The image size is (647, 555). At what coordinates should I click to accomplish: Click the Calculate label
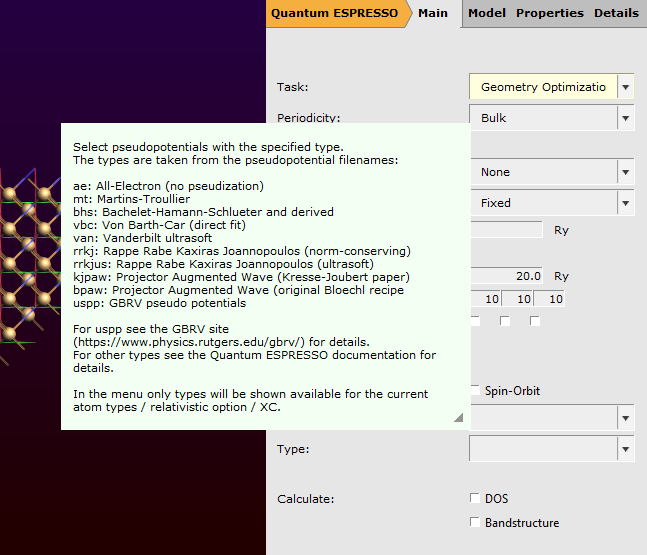305,499
